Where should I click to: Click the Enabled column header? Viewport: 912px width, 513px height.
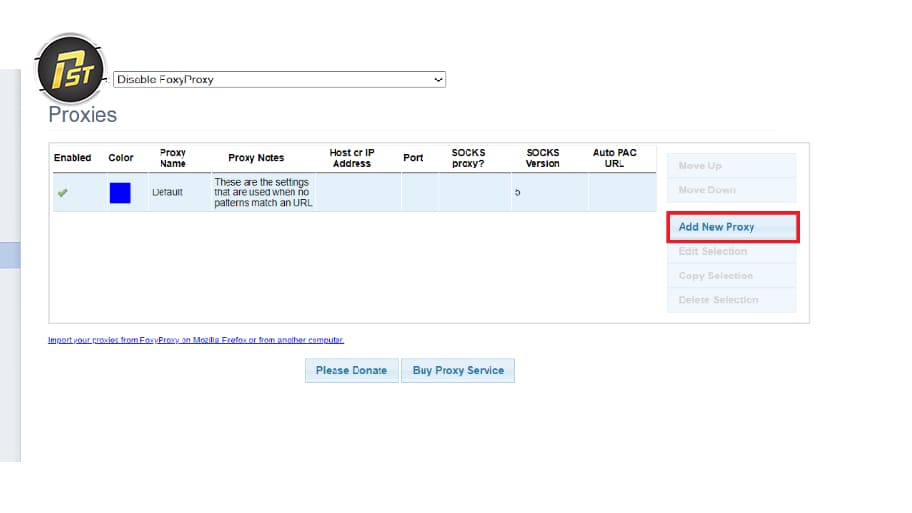tap(73, 158)
